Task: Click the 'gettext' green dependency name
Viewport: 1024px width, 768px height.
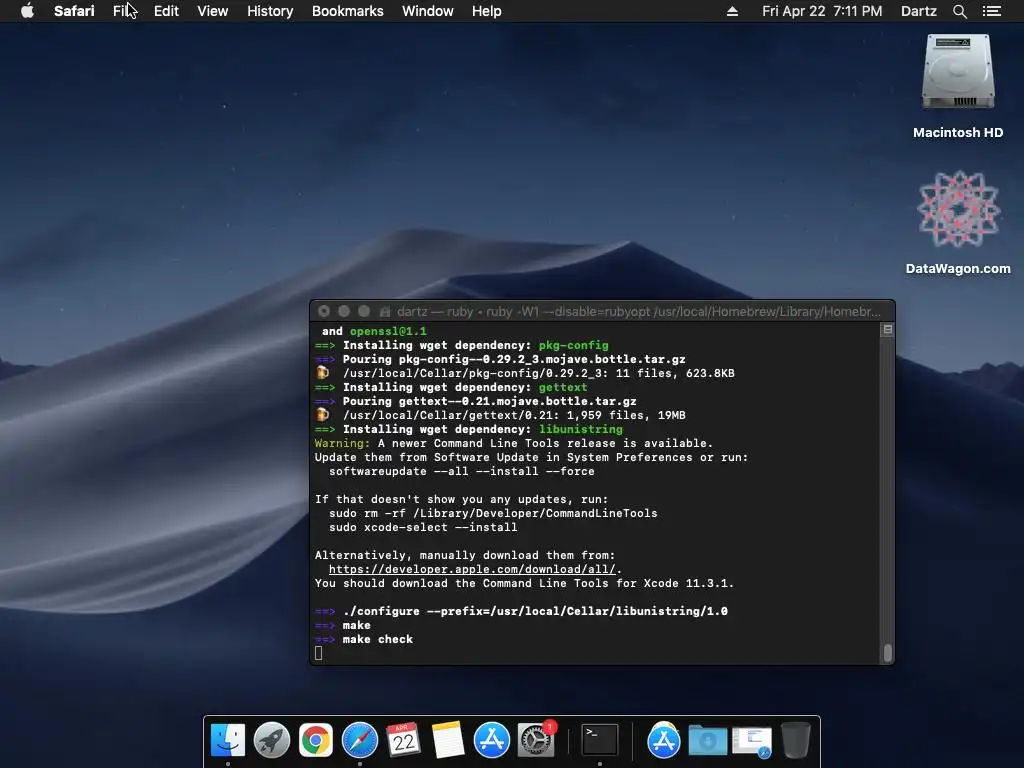Action: [563, 387]
